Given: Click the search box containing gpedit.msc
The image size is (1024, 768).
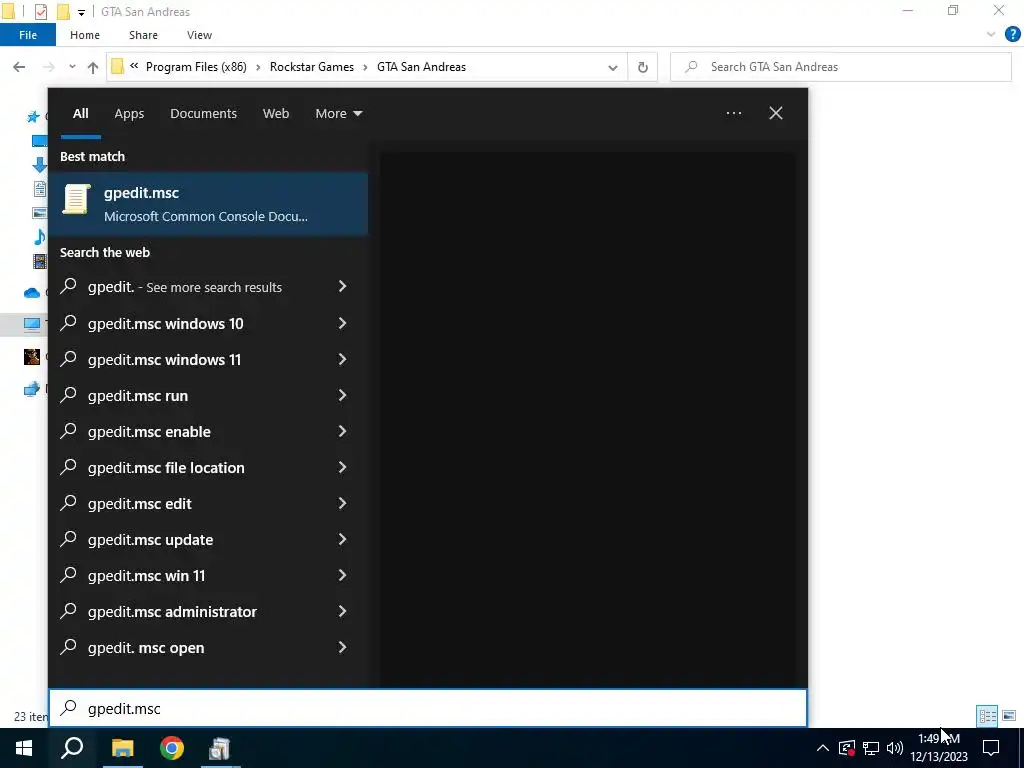Looking at the screenshot, I should (x=428, y=709).
